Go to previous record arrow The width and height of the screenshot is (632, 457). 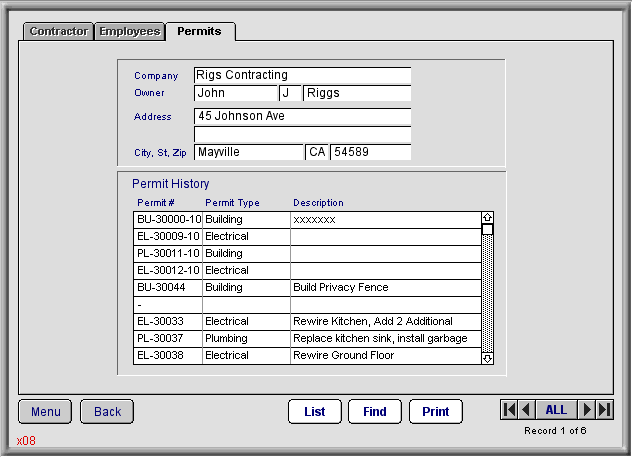526,410
